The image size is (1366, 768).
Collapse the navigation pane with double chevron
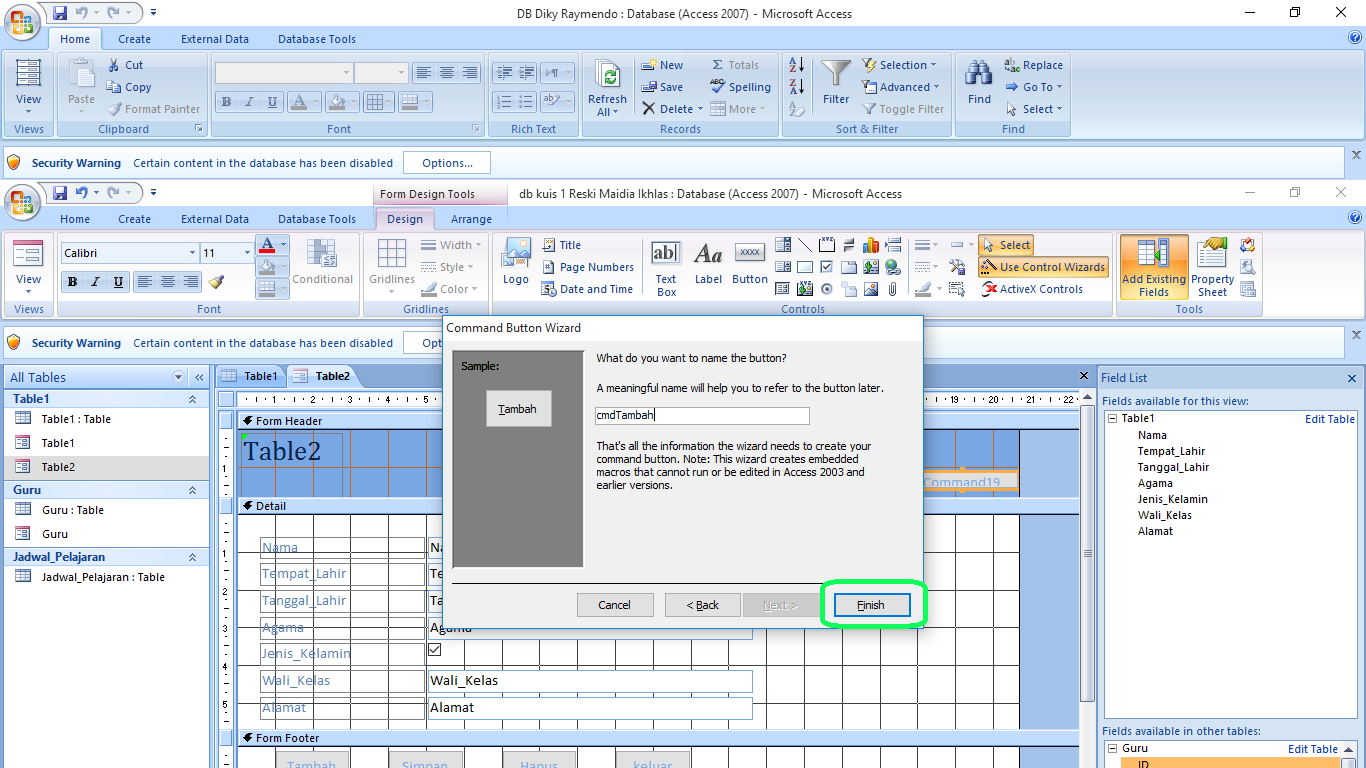tap(199, 377)
